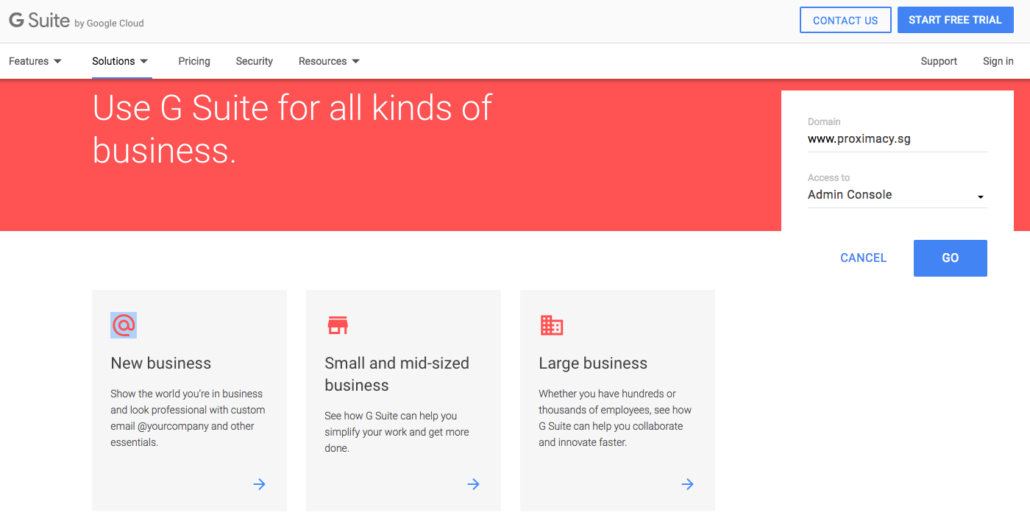Screen dimensions: 1030x532
Task: Expand the Solutions menu
Action: coord(120,61)
